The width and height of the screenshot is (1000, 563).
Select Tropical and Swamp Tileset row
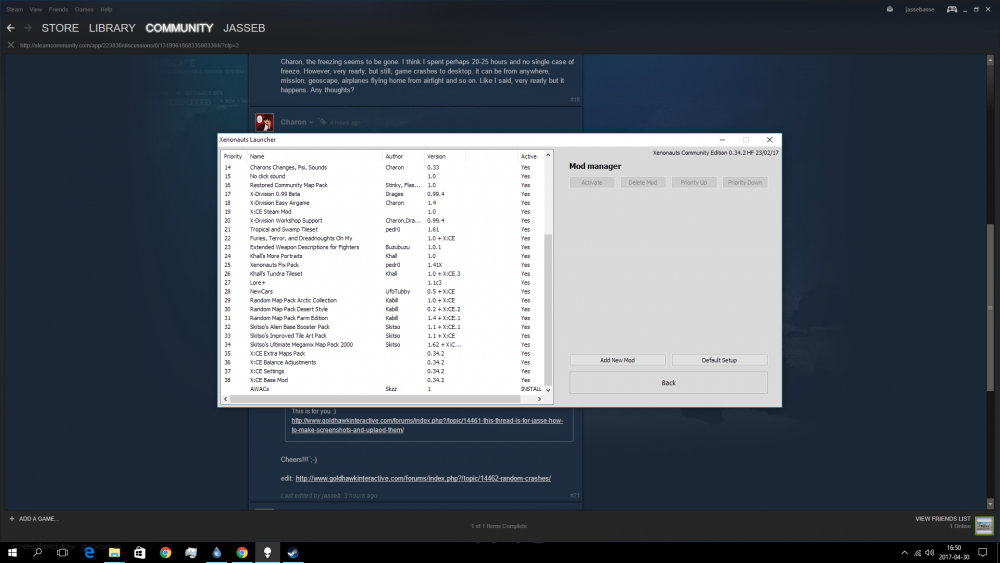381,230
